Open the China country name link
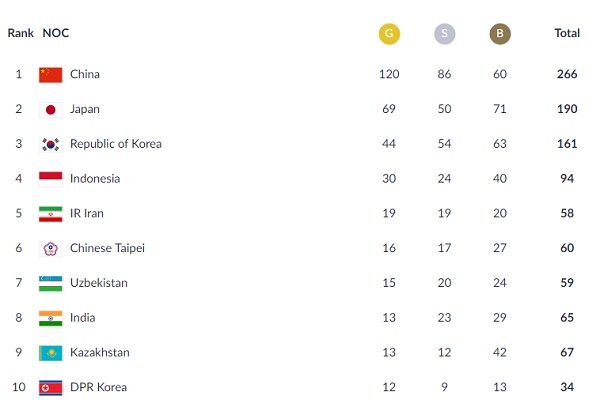The height and width of the screenshot is (407, 600). [x=85, y=74]
